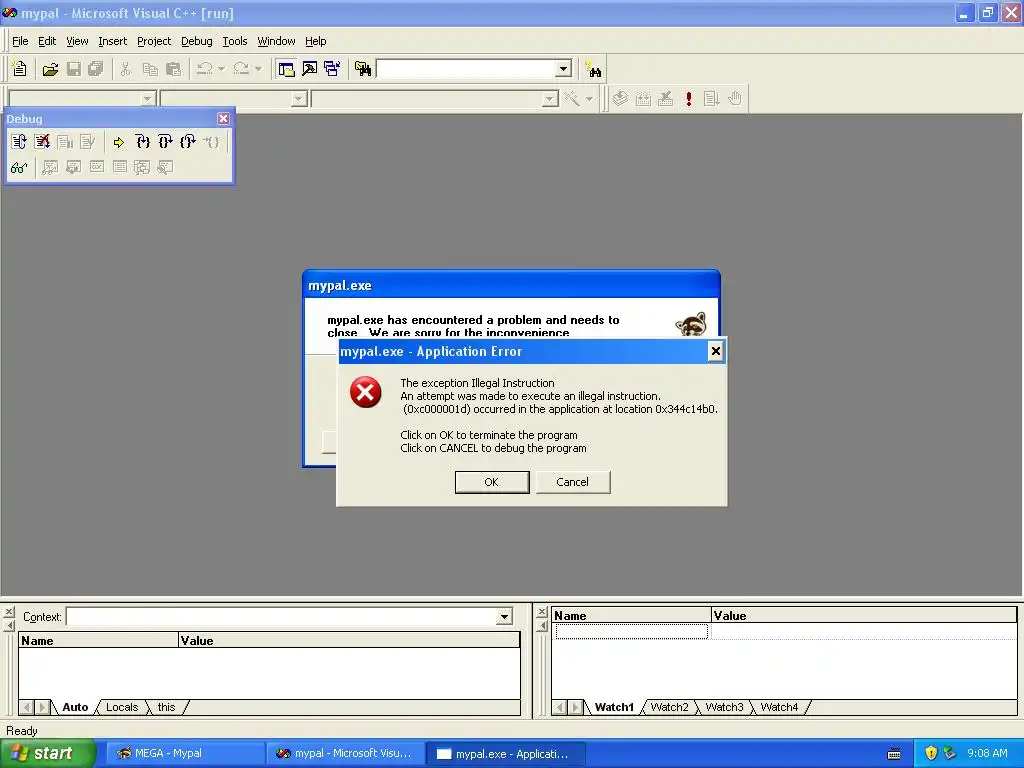Switch to the this tab
Viewport: 1024px width, 768px height.
click(167, 707)
